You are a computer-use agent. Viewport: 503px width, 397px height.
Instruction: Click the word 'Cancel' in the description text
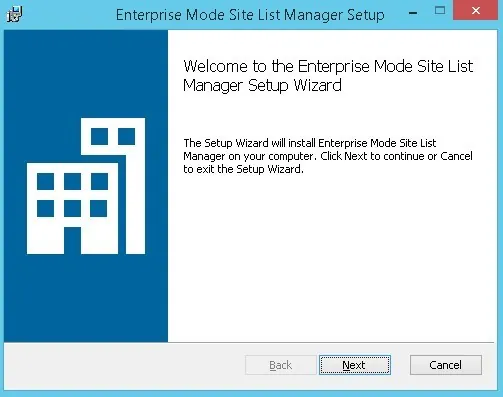pyautogui.click(x=456, y=156)
